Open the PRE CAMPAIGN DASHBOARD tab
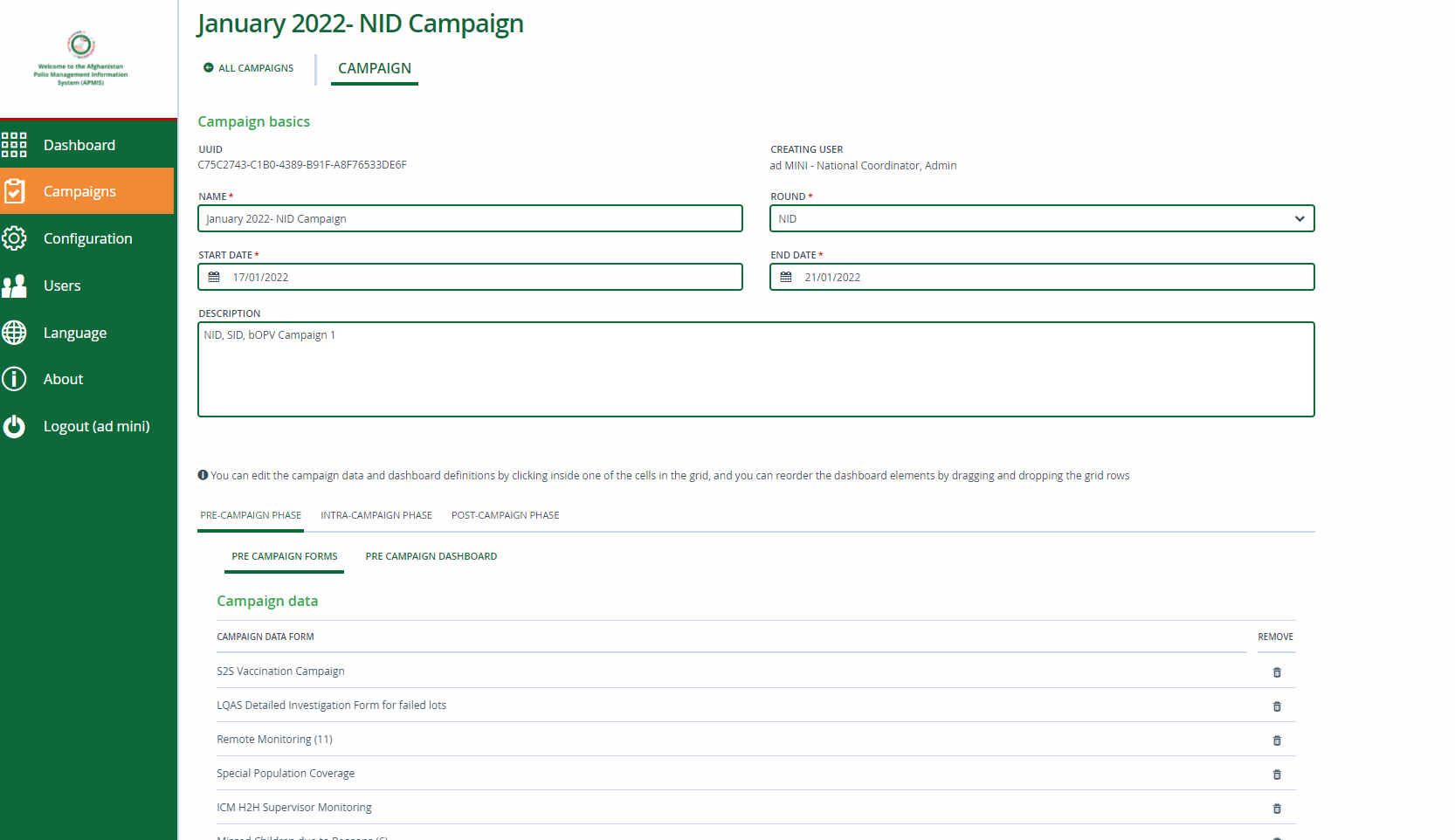Viewport: 1455px width, 840px height. tap(431, 556)
